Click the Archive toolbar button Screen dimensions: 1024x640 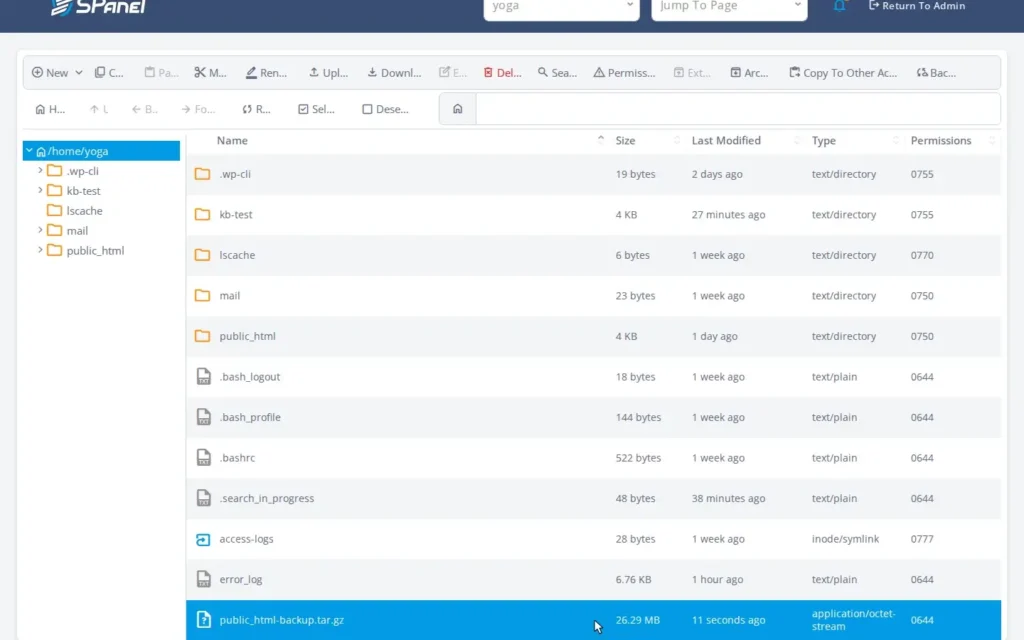click(x=749, y=72)
